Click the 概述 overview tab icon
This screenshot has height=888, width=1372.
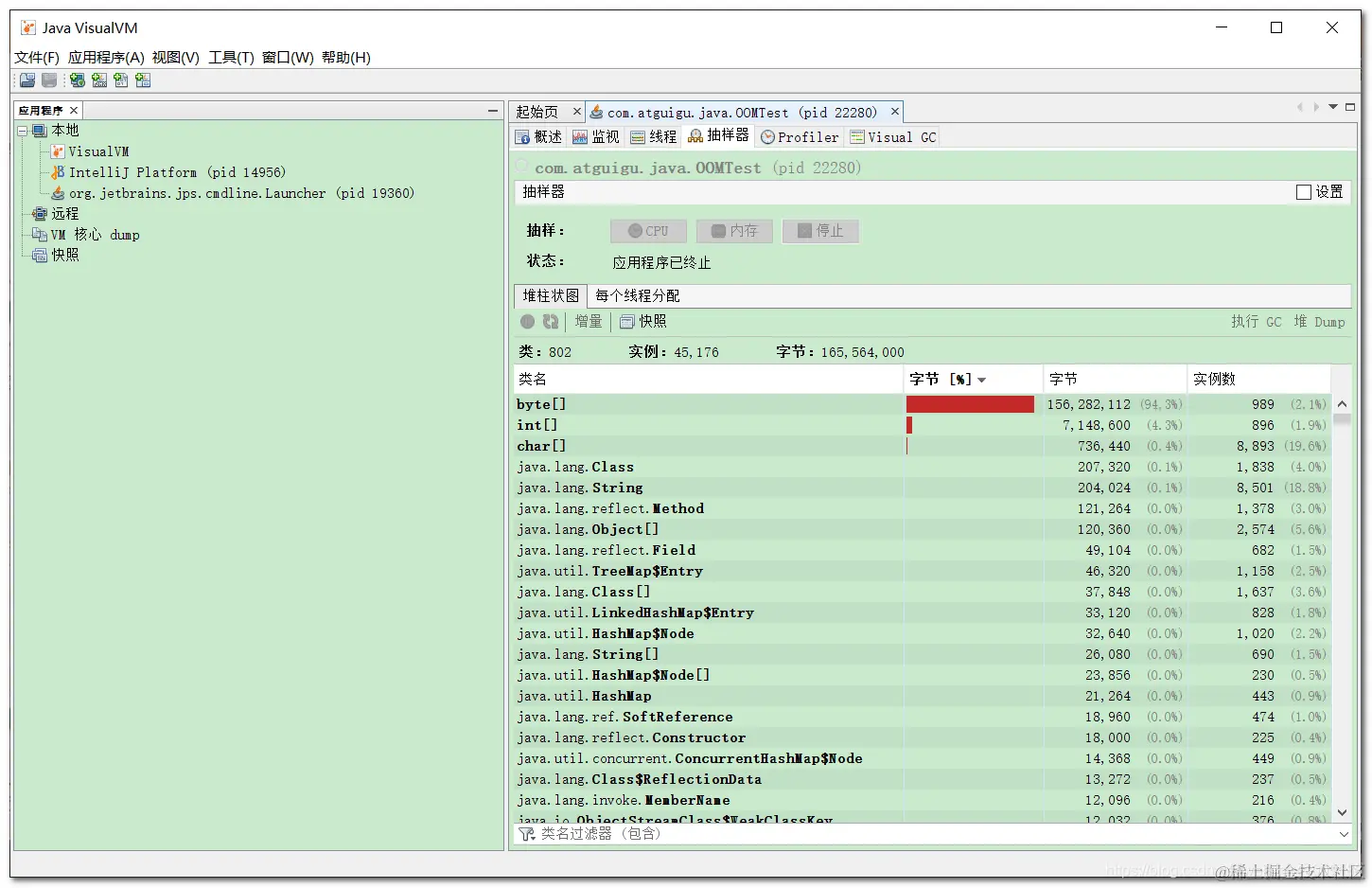pyautogui.click(x=522, y=137)
